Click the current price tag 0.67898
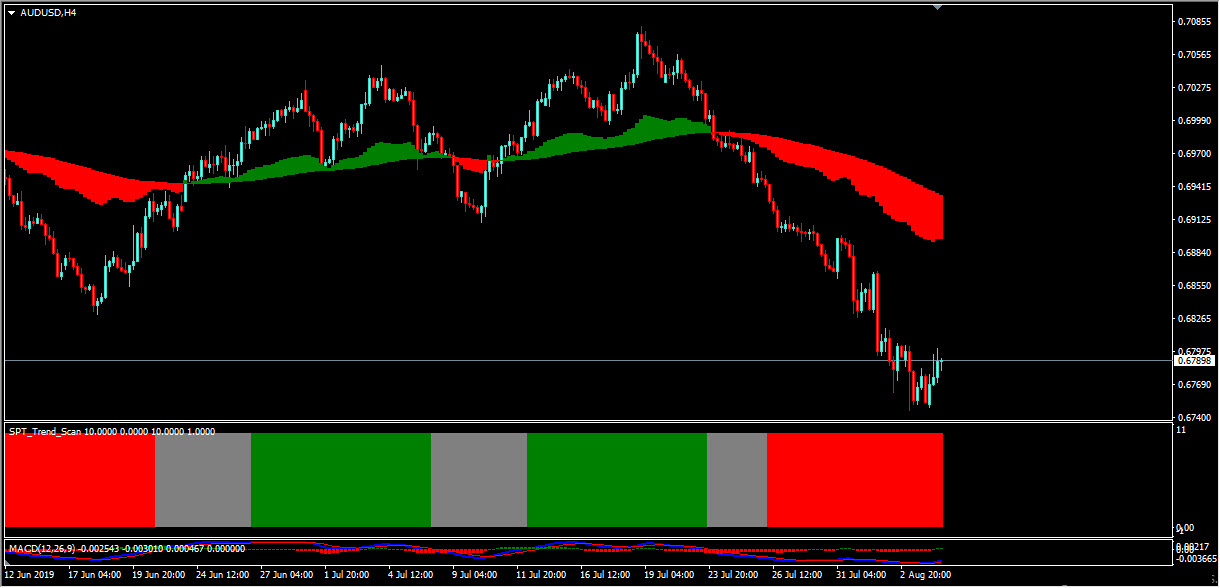Viewport: 1220px width, 588px height. pyautogui.click(x=1194, y=360)
